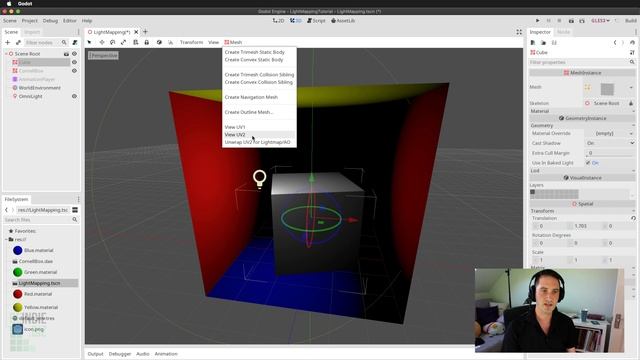
Task: Open the AssetLib workspace
Action: [x=343, y=20]
